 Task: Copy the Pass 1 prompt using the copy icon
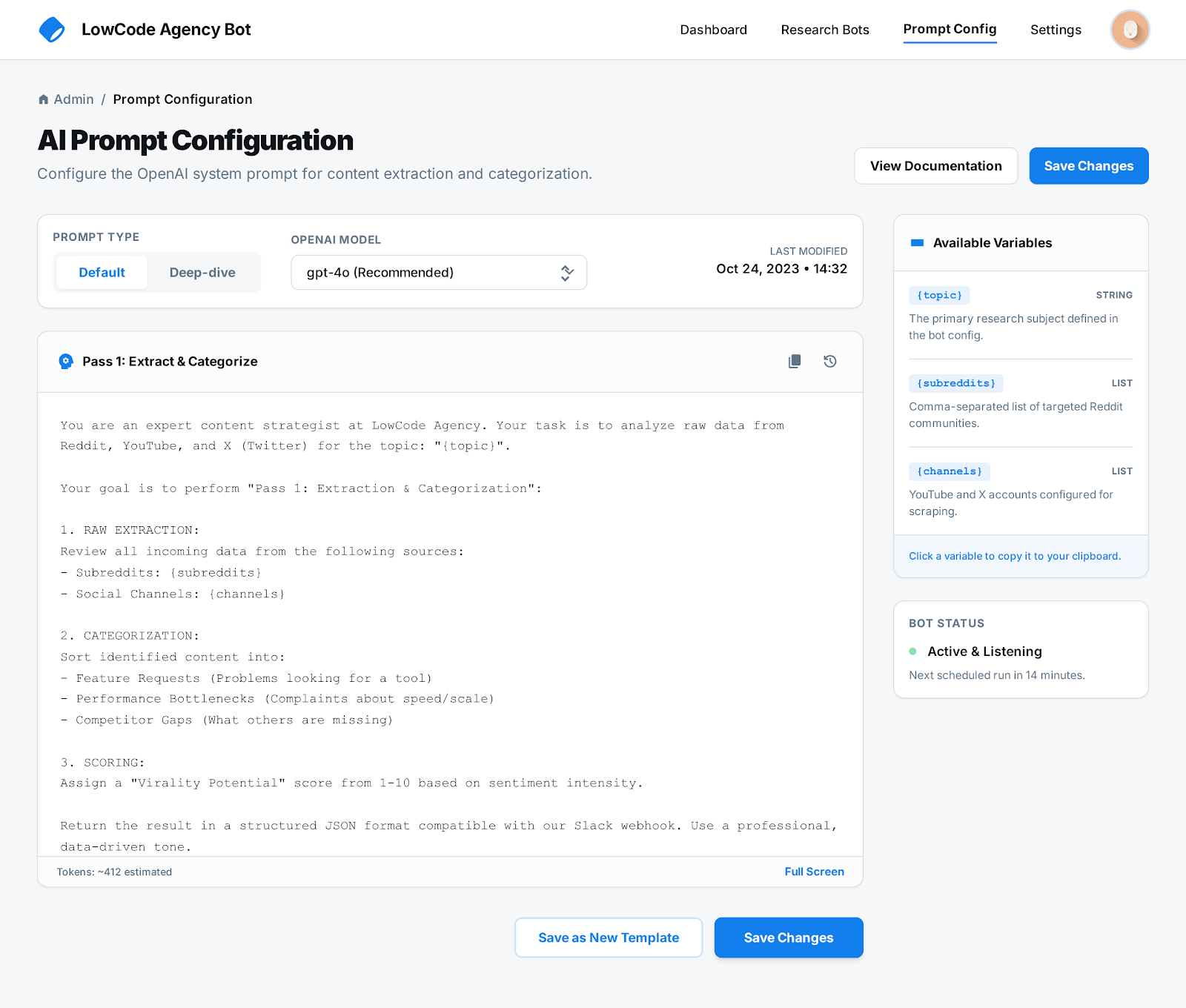(x=794, y=361)
